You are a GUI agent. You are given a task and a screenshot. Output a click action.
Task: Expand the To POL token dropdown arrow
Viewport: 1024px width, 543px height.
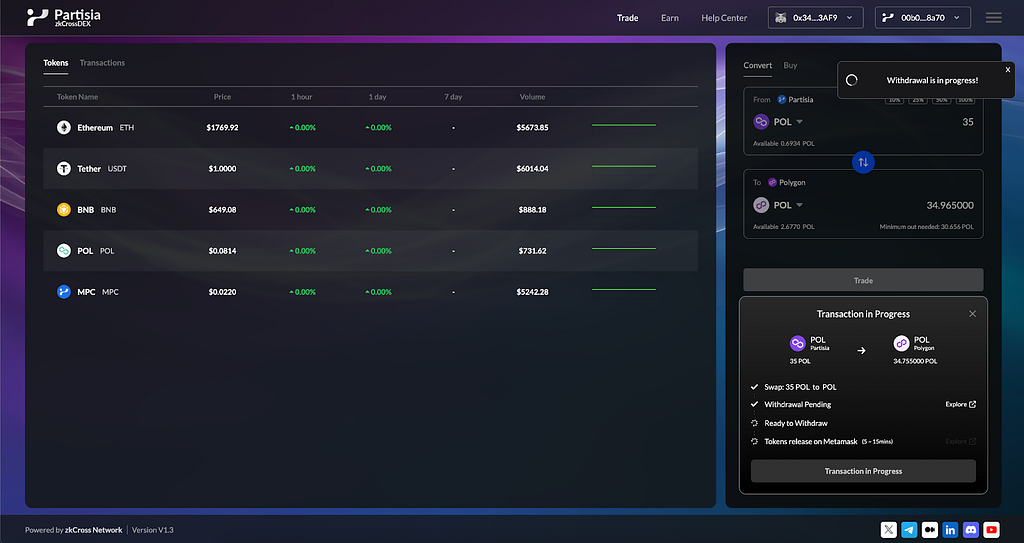point(799,205)
